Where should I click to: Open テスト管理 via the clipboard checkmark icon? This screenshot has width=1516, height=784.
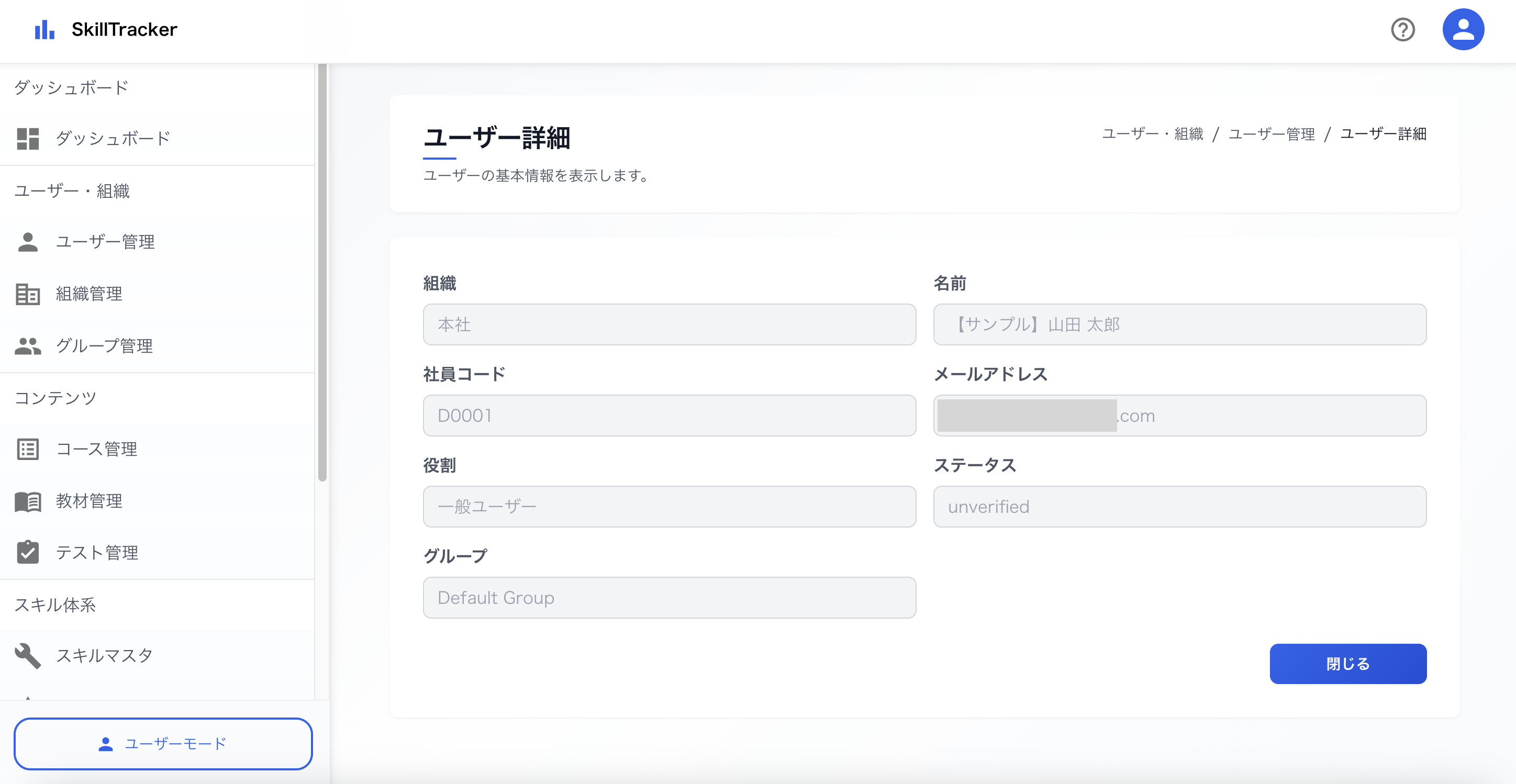point(27,552)
